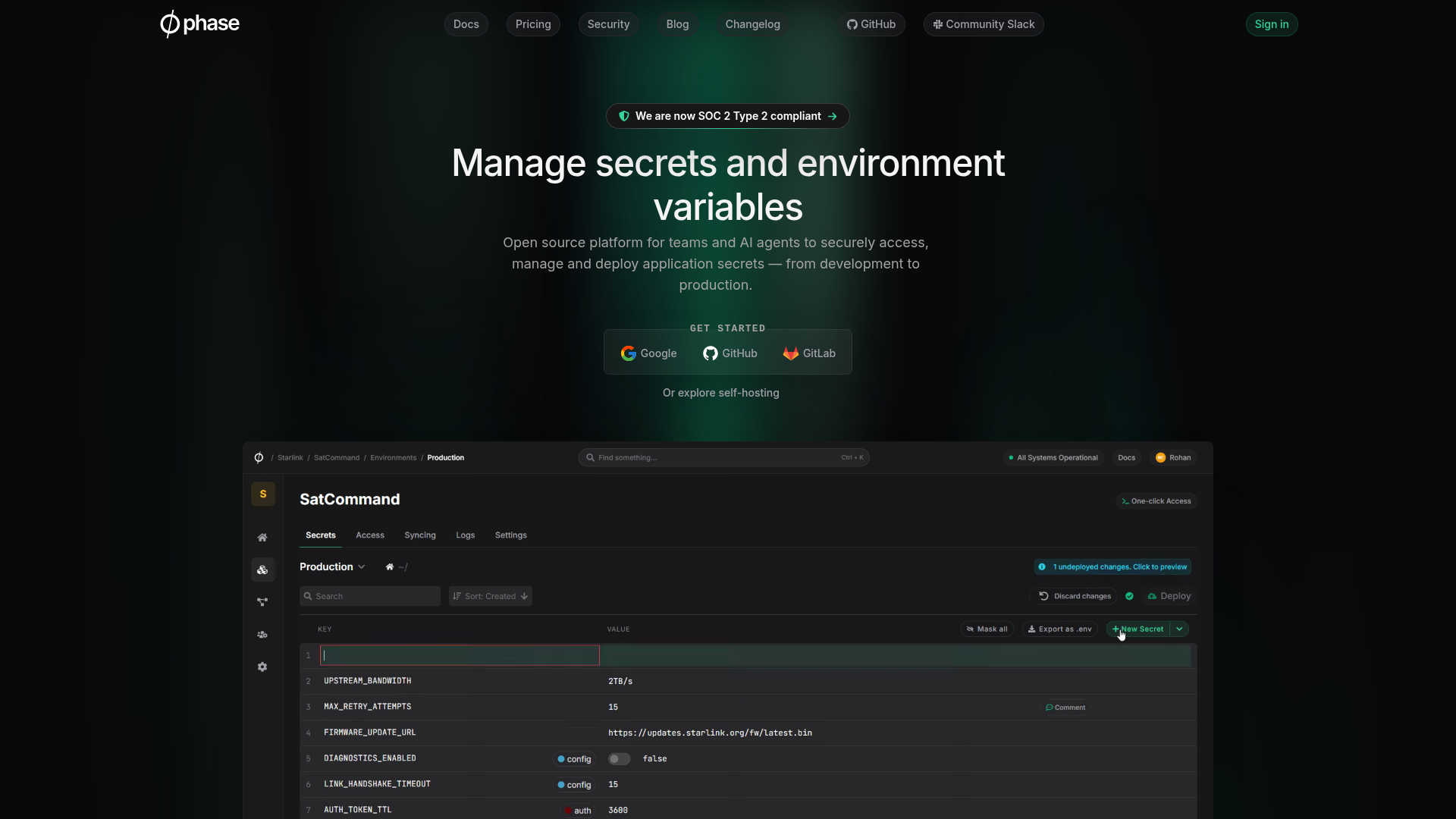1456x819 pixels.
Task: Join the Community Slack
Action: [x=984, y=24]
